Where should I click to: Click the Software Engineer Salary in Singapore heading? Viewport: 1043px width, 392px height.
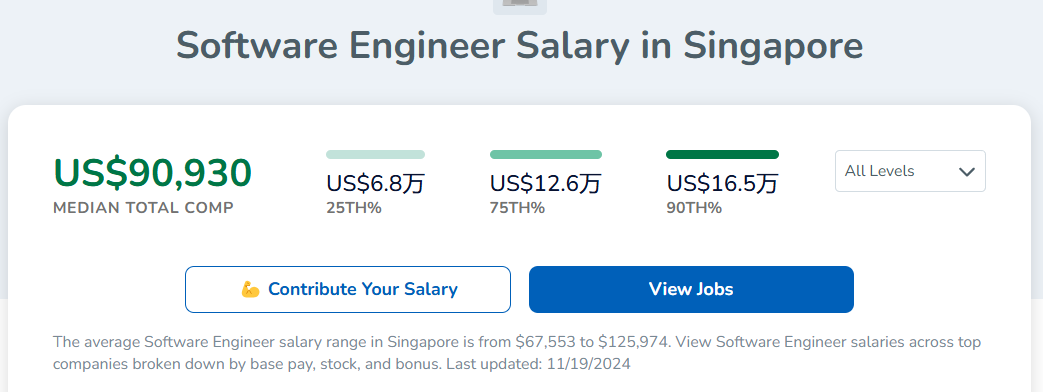[x=520, y=45]
